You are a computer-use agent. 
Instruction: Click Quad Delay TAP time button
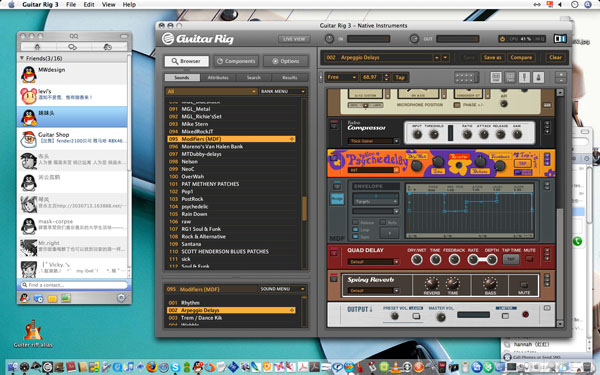511,259
